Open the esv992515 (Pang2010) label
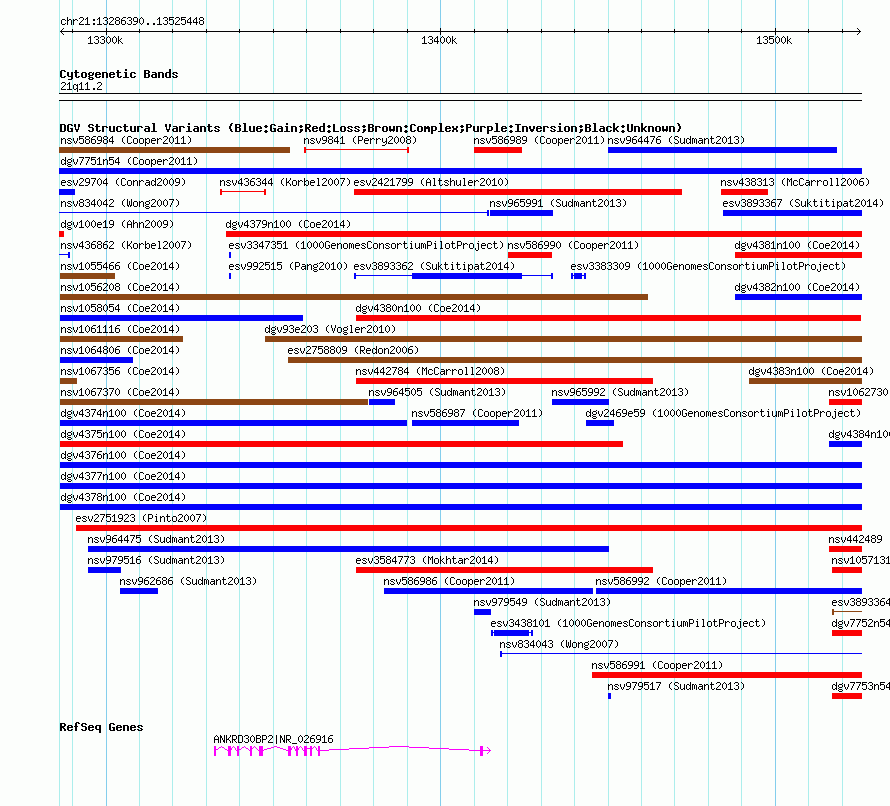The height and width of the screenshot is (806, 890). tap(288, 266)
